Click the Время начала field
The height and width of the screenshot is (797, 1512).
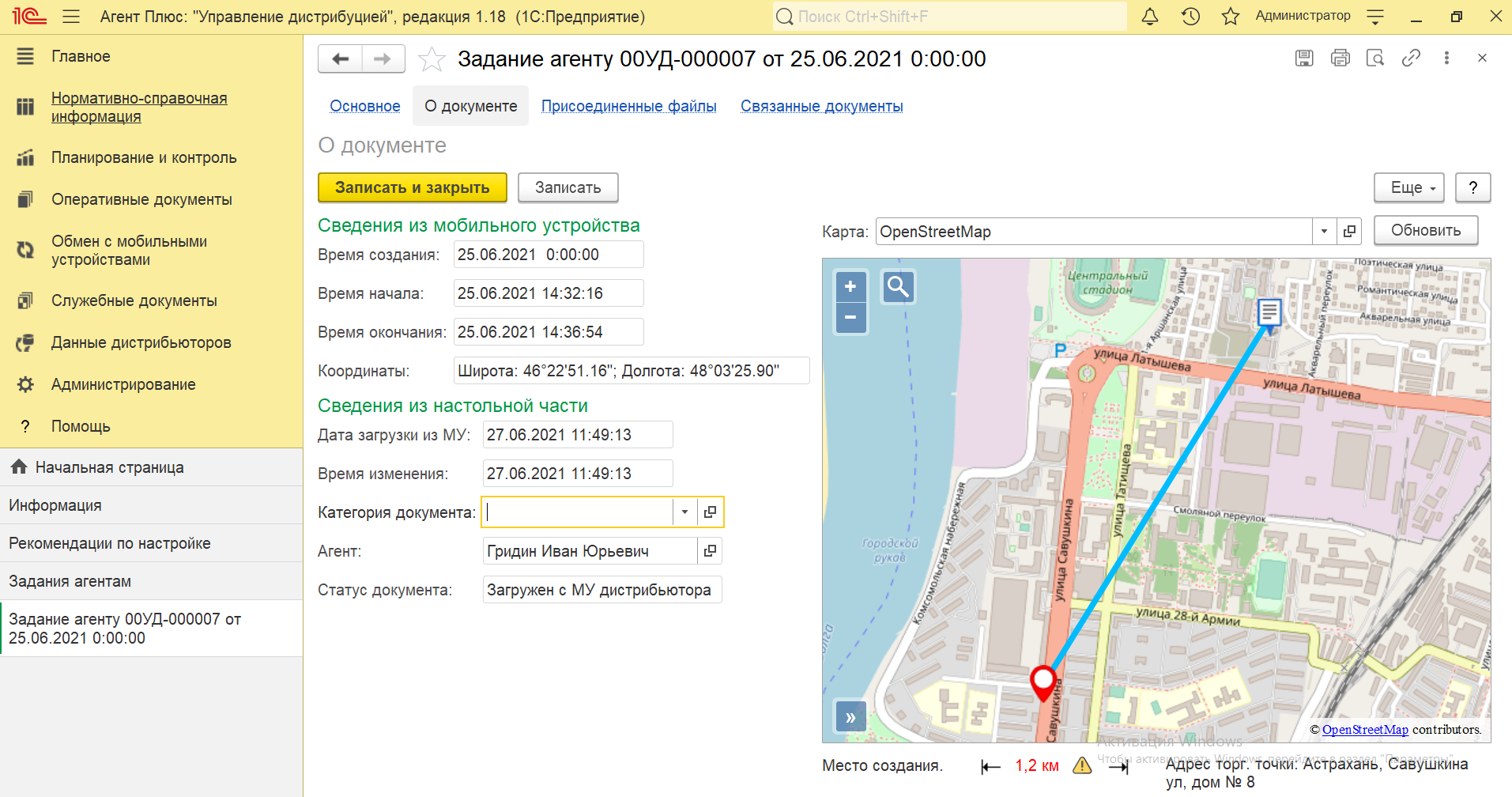pyautogui.click(x=549, y=293)
